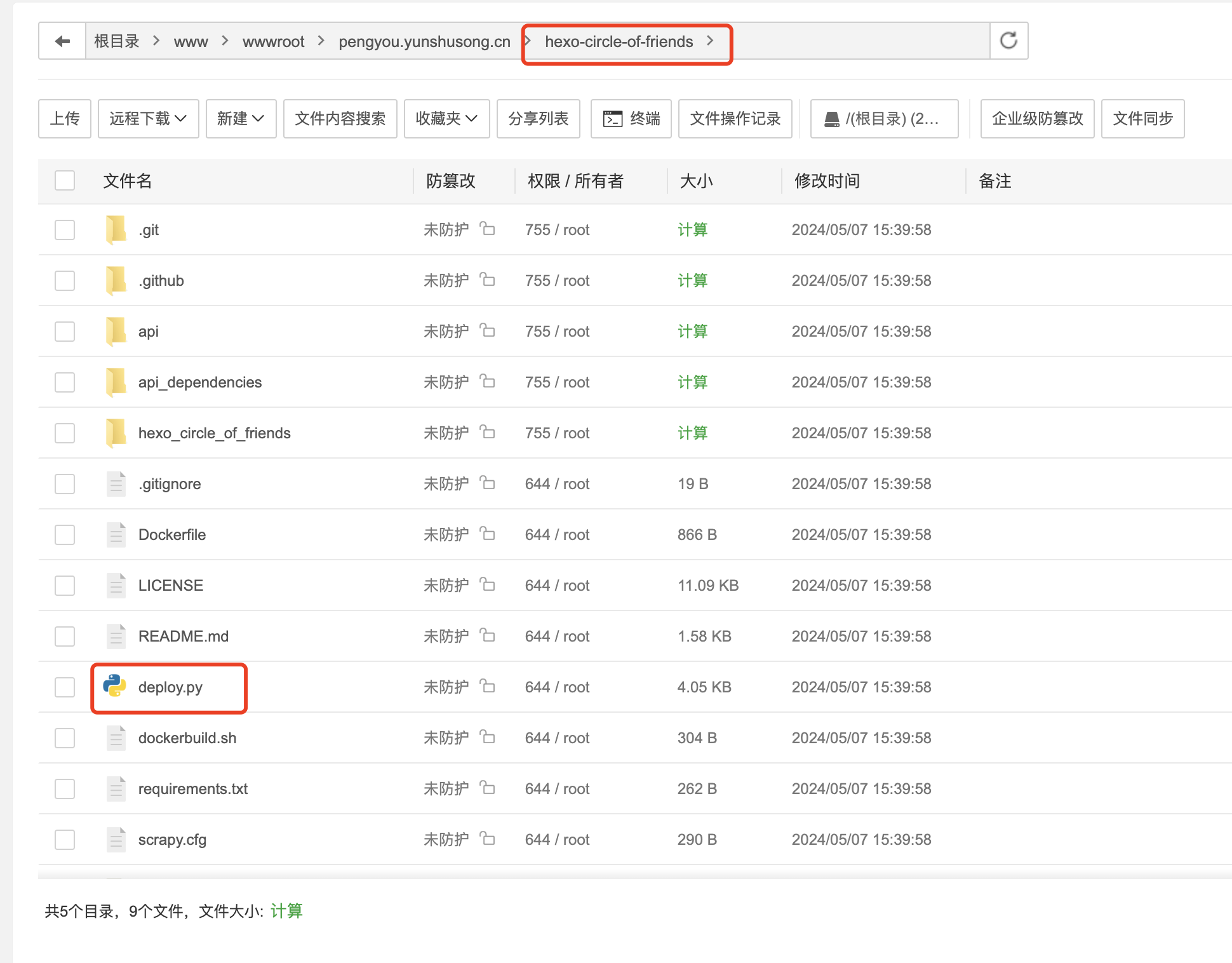Check the .git row checkbox

[x=65, y=229]
